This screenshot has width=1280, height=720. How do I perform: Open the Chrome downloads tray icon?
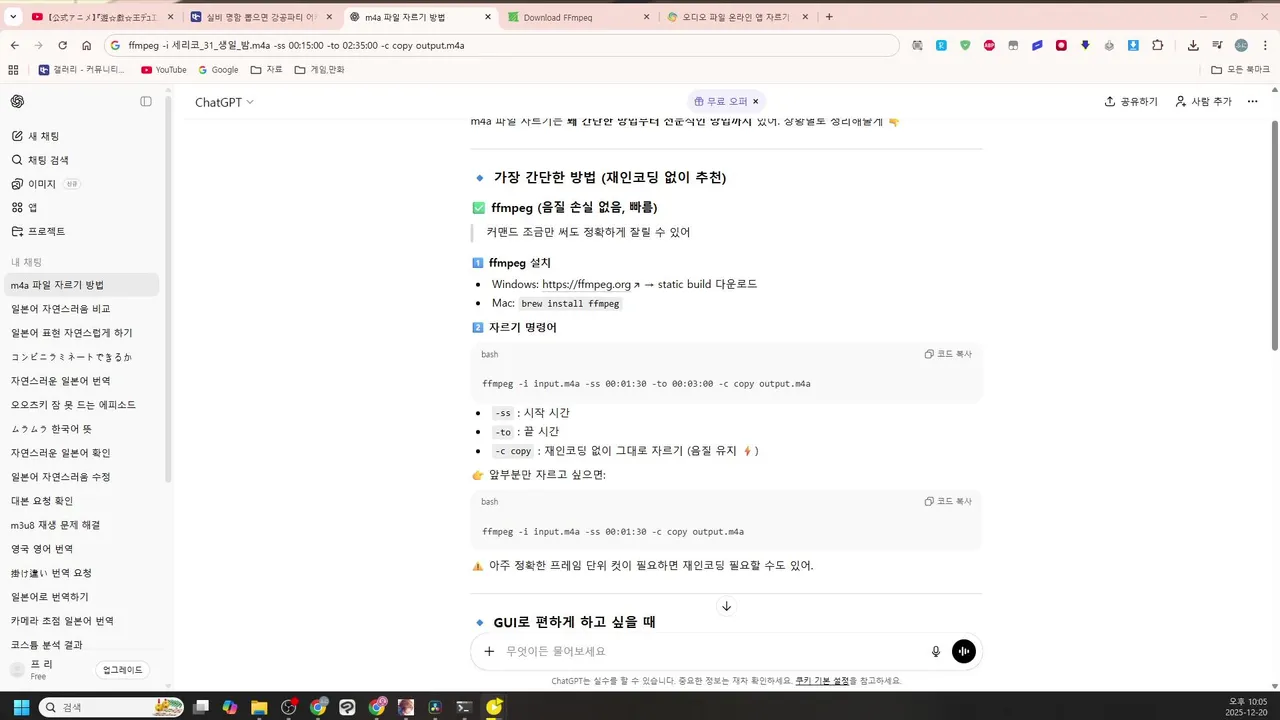1193,45
